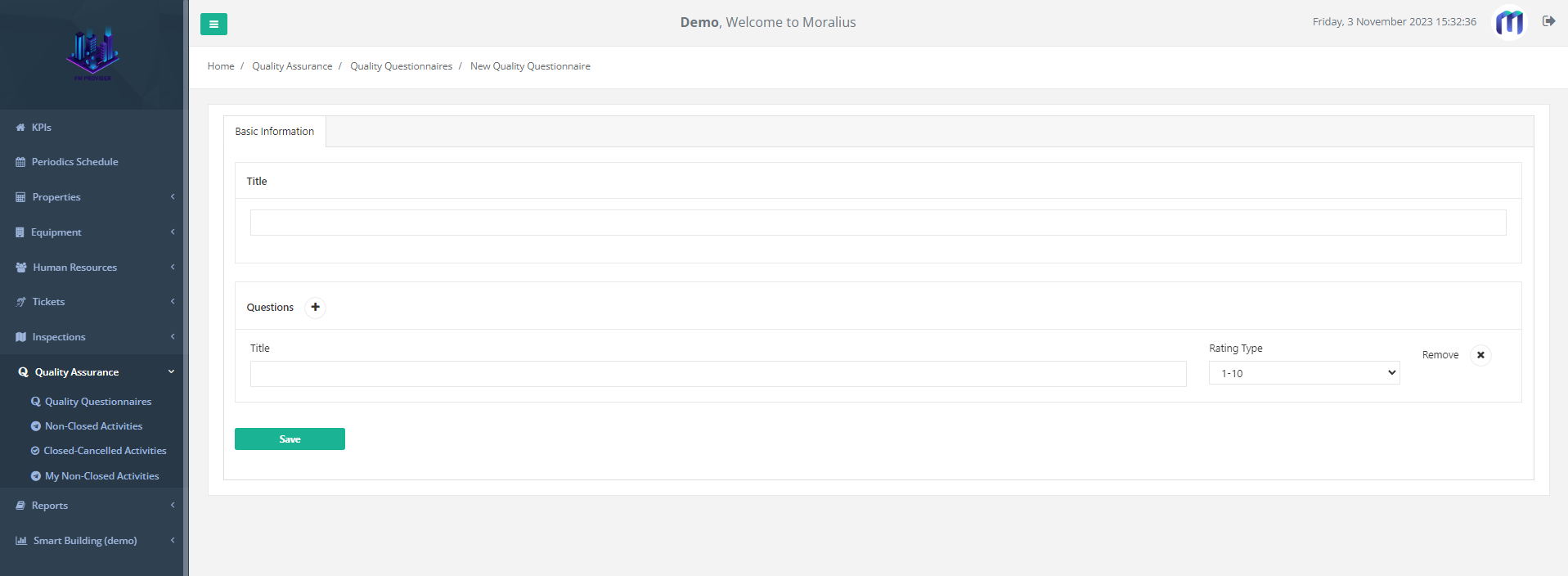Image resolution: width=1568 pixels, height=576 pixels.
Task: Expand the Tickets menu chevron
Action: [x=173, y=301]
